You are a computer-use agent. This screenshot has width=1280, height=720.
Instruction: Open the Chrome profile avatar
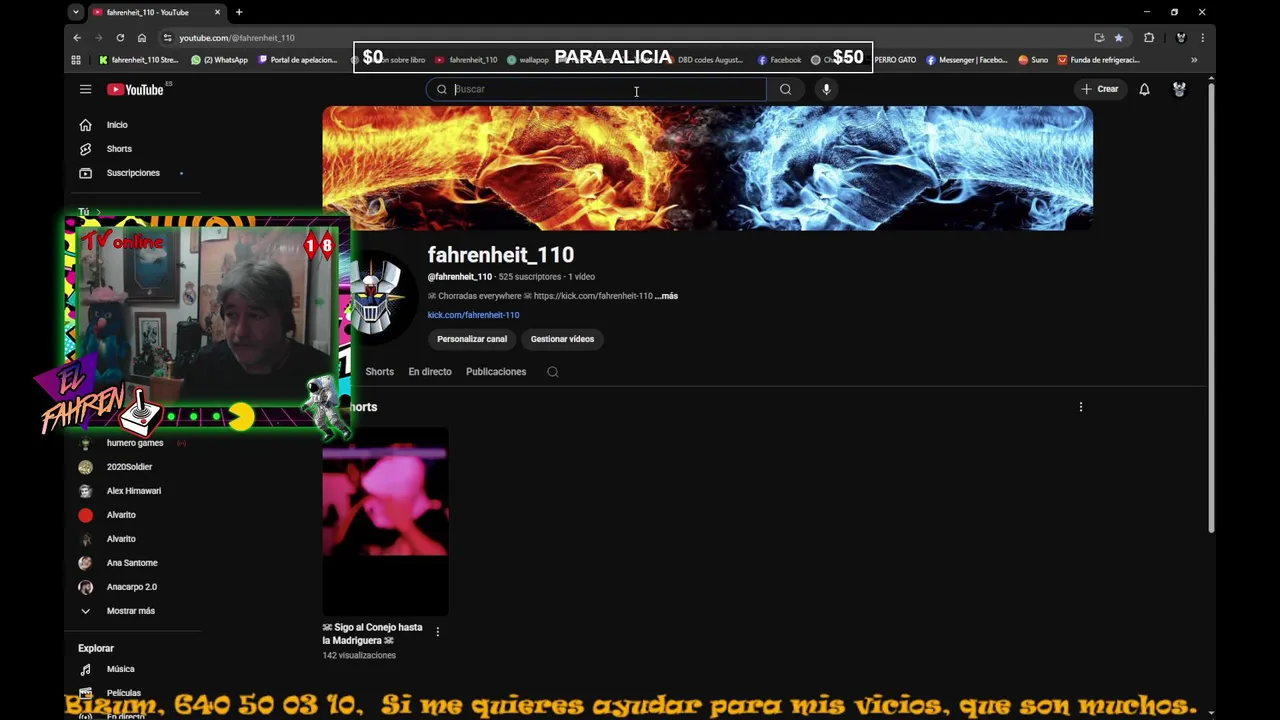1180,38
